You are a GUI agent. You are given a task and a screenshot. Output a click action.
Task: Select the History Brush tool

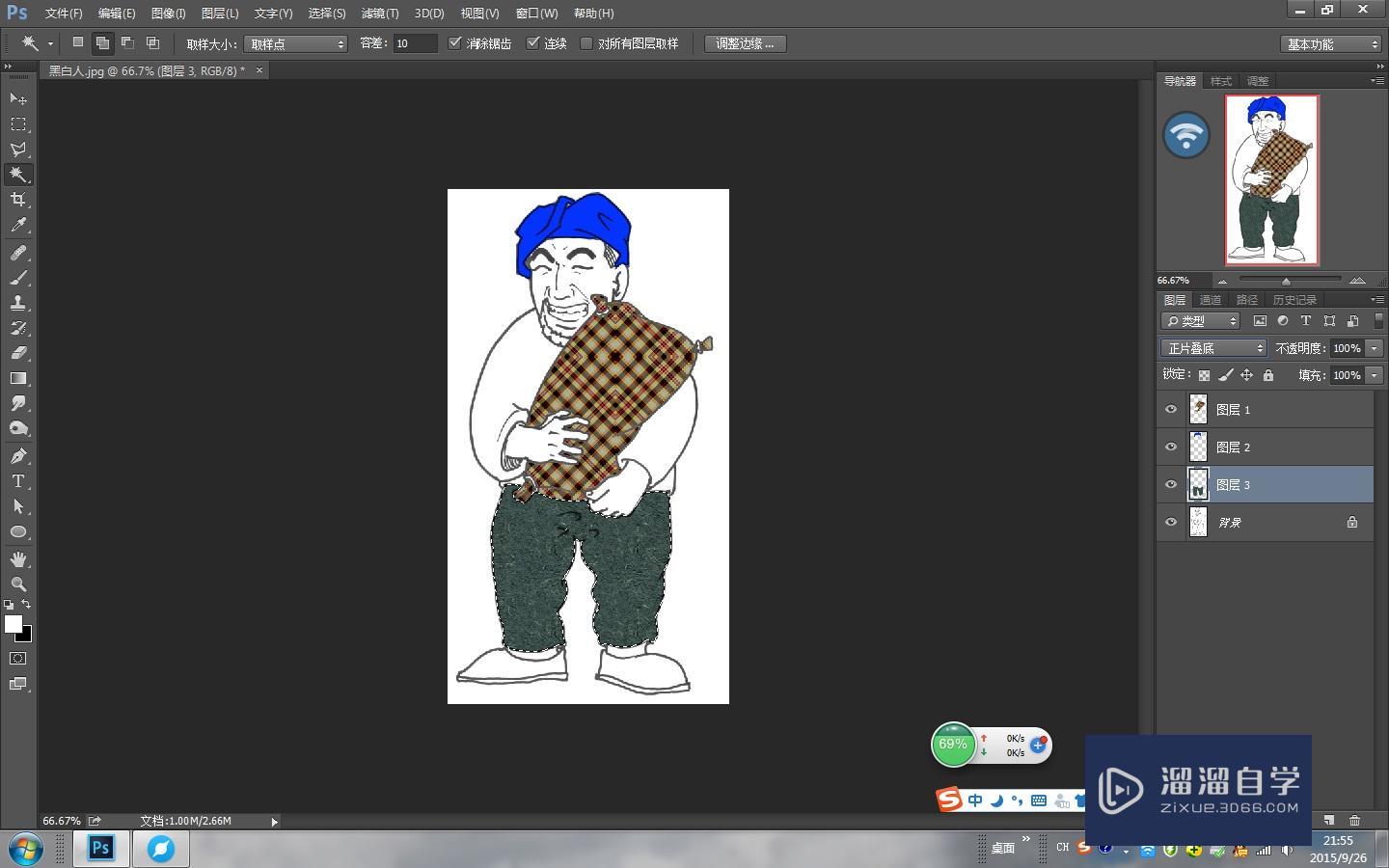[x=18, y=328]
